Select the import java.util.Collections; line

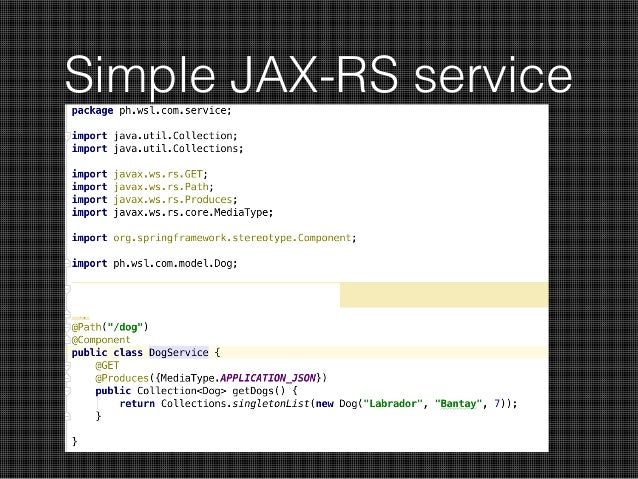[157, 149]
